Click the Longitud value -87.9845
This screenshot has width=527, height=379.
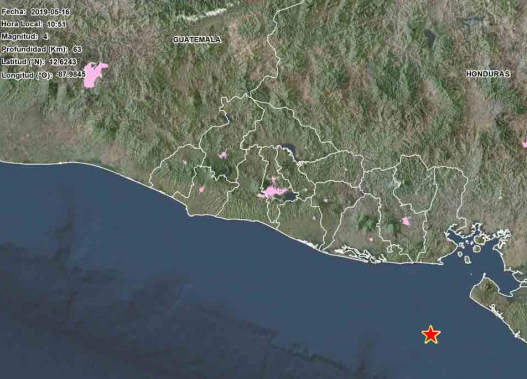click(71, 75)
